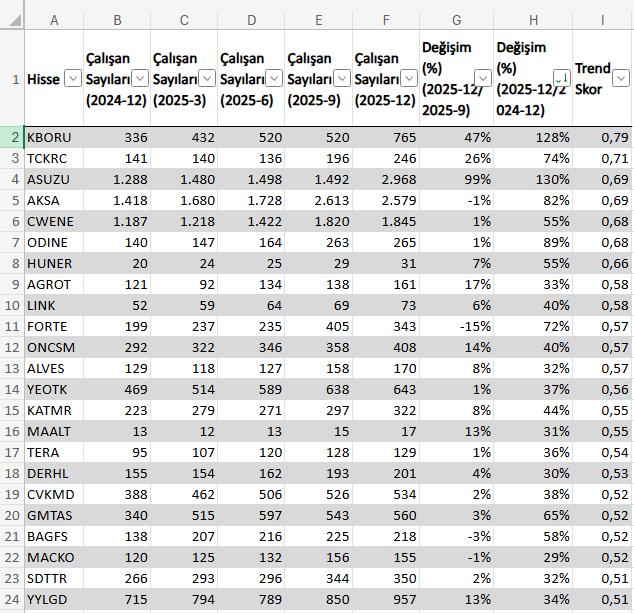Click the TERA cell
The width and height of the screenshot is (634, 613).
[54, 452]
